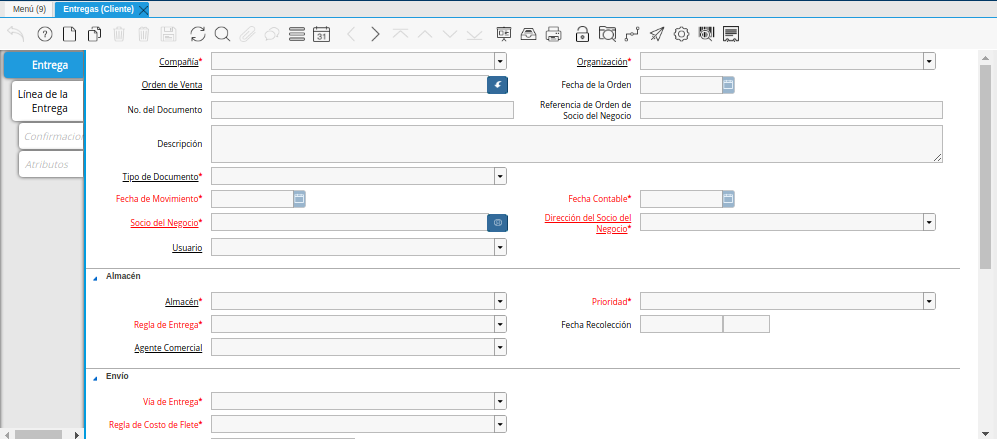
Task: Open calendar for Fecha Contable
Action: (729, 199)
